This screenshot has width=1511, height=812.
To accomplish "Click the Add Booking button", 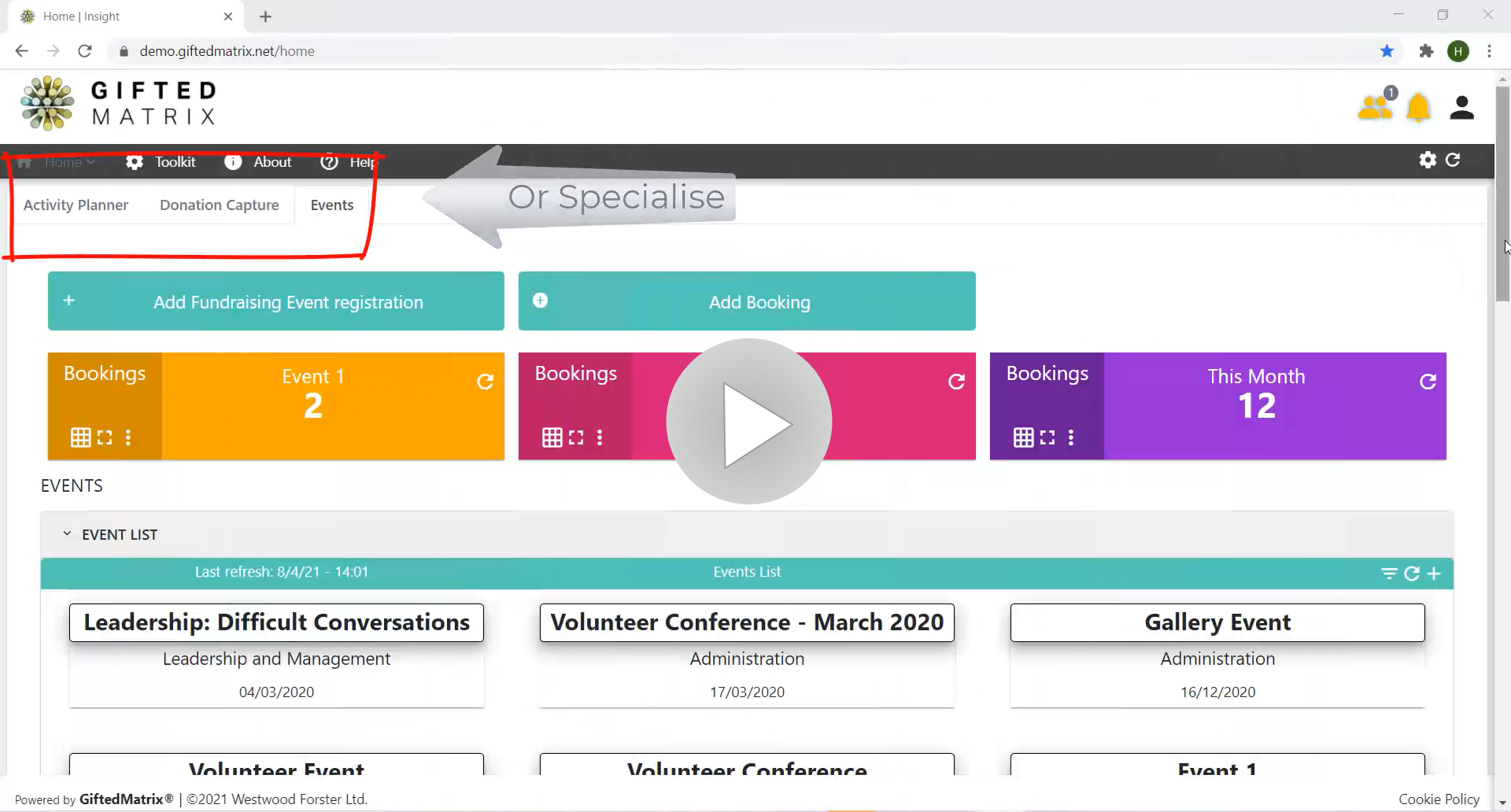I will (x=746, y=301).
